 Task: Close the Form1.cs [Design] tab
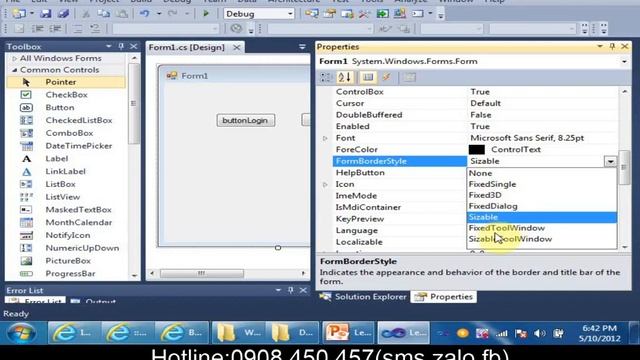(x=236, y=47)
